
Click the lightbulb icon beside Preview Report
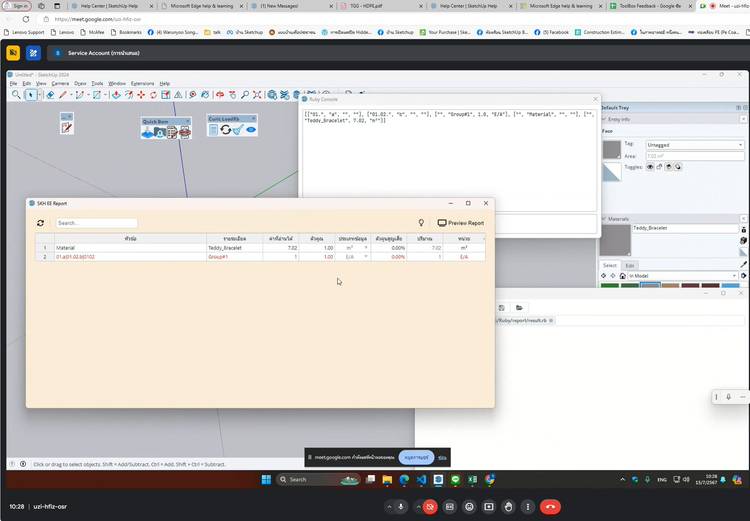[421, 223]
